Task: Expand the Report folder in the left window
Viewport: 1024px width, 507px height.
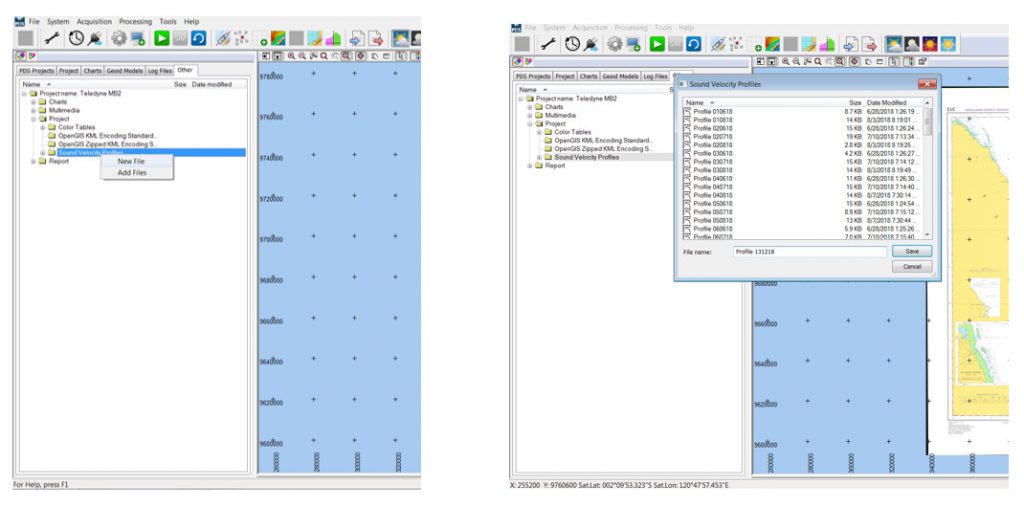Action: (33, 161)
